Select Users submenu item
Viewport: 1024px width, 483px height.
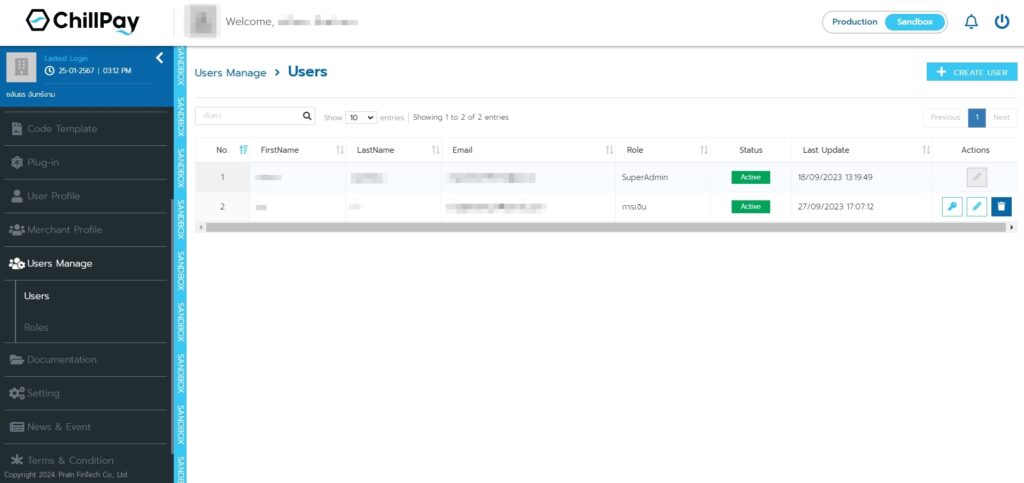(x=37, y=296)
